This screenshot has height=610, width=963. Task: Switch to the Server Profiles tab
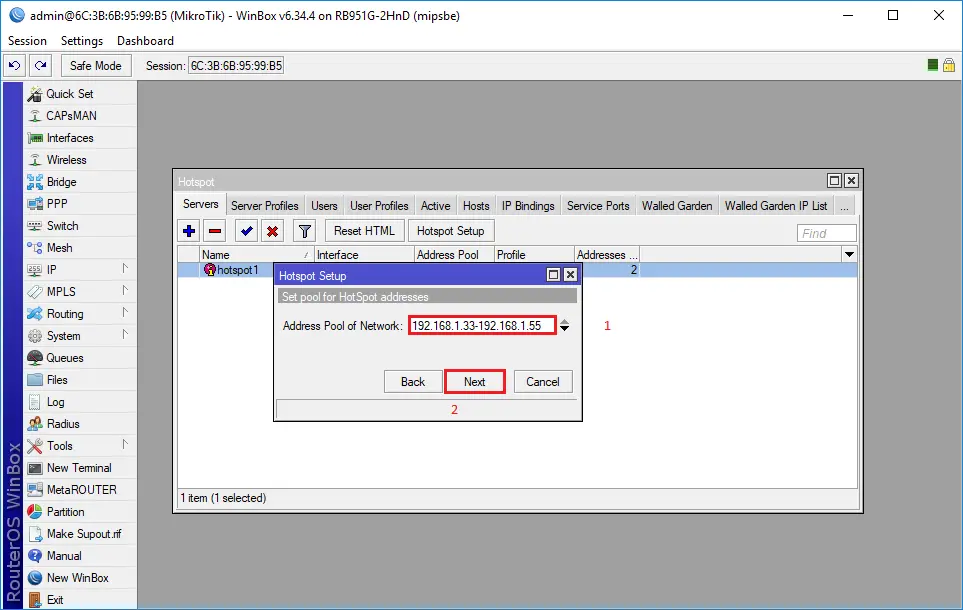265,206
